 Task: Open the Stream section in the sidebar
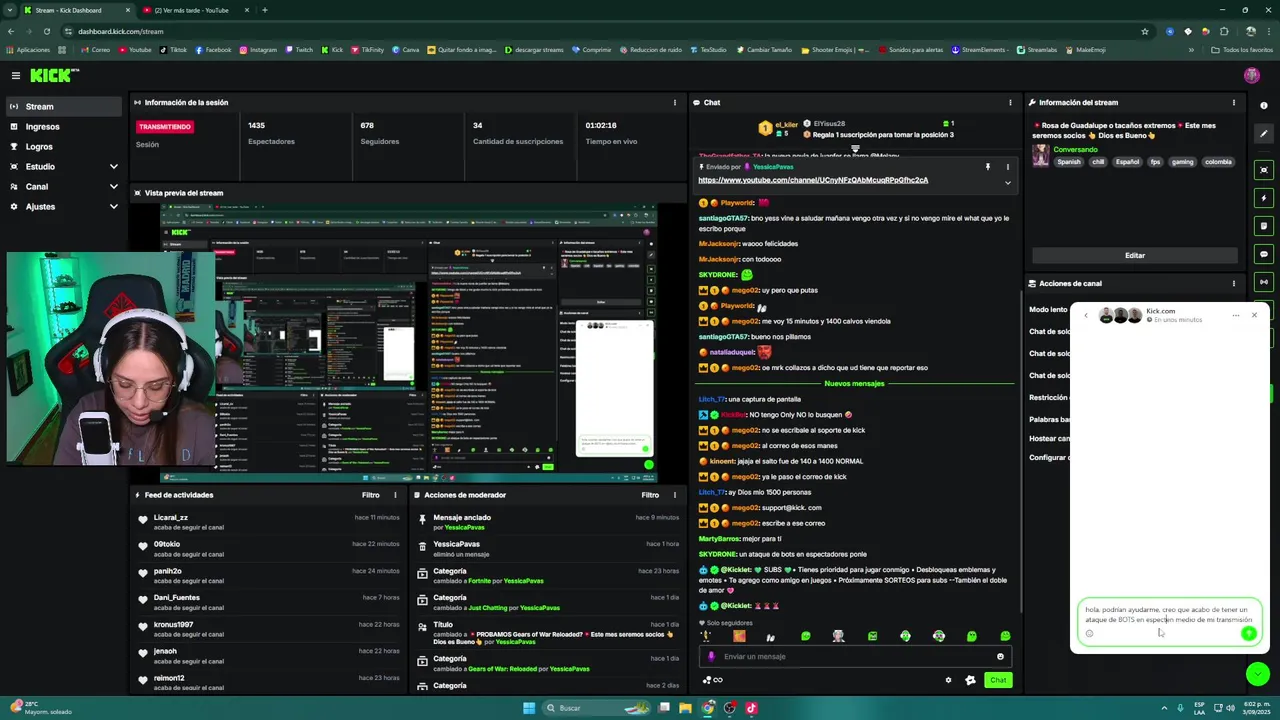point(64,106)
